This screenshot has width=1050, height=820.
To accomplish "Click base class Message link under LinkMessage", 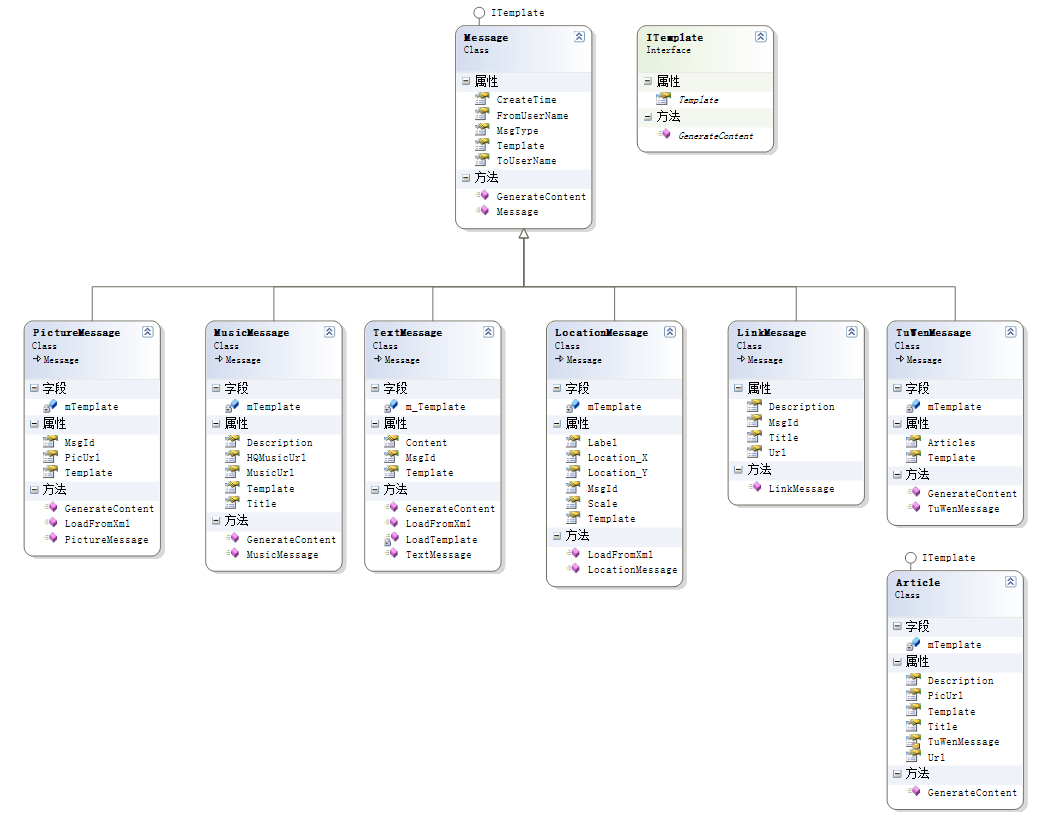I will (x=765, y=360).
